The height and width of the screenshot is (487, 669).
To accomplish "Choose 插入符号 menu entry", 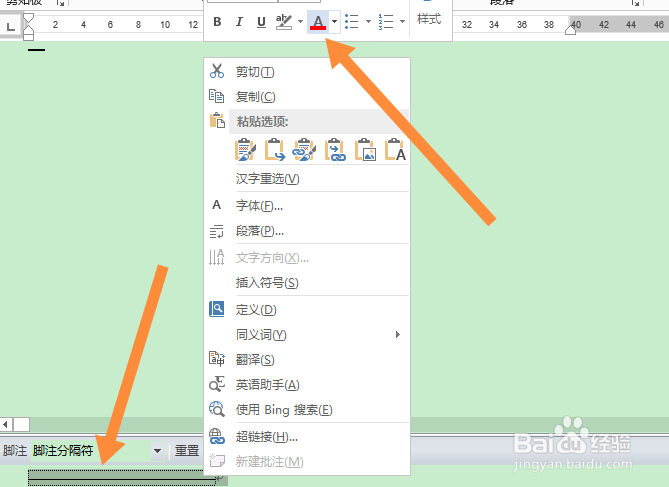I will pyautogui.click(x=307, y=283).
